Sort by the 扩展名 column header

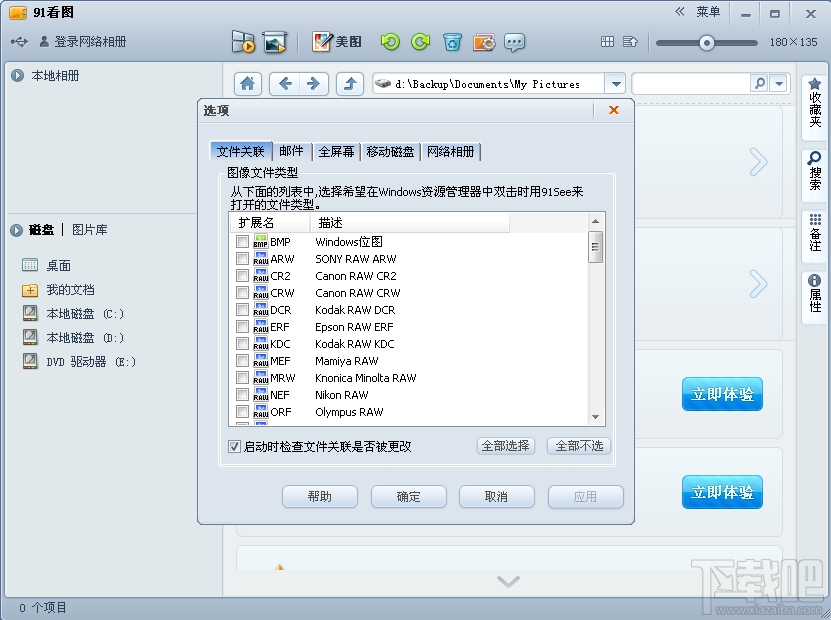tap(270, 223)
